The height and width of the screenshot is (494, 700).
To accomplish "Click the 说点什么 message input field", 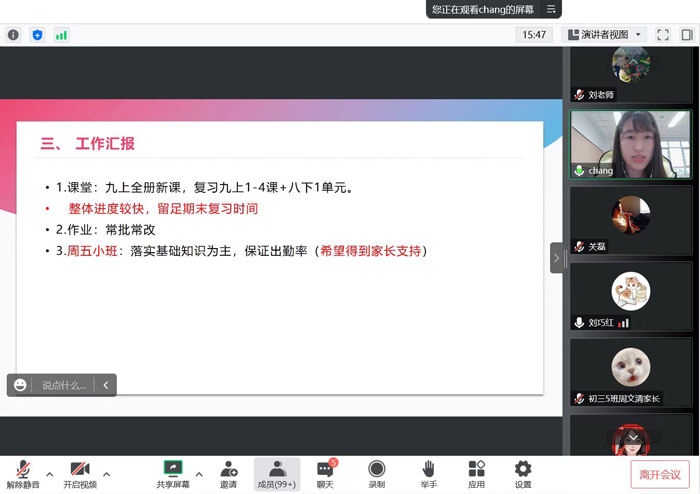I will [x=64, y=385].
